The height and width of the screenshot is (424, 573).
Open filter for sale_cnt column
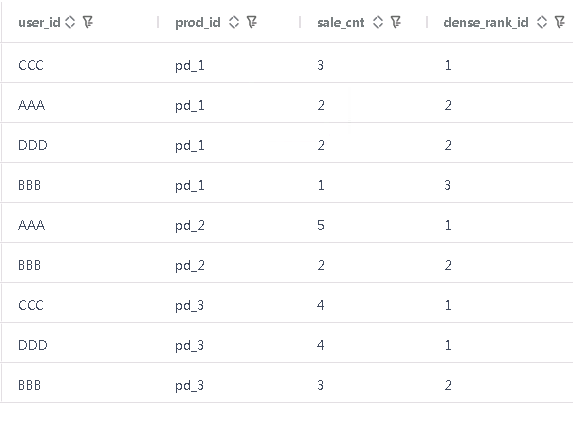tap(396, 22)
